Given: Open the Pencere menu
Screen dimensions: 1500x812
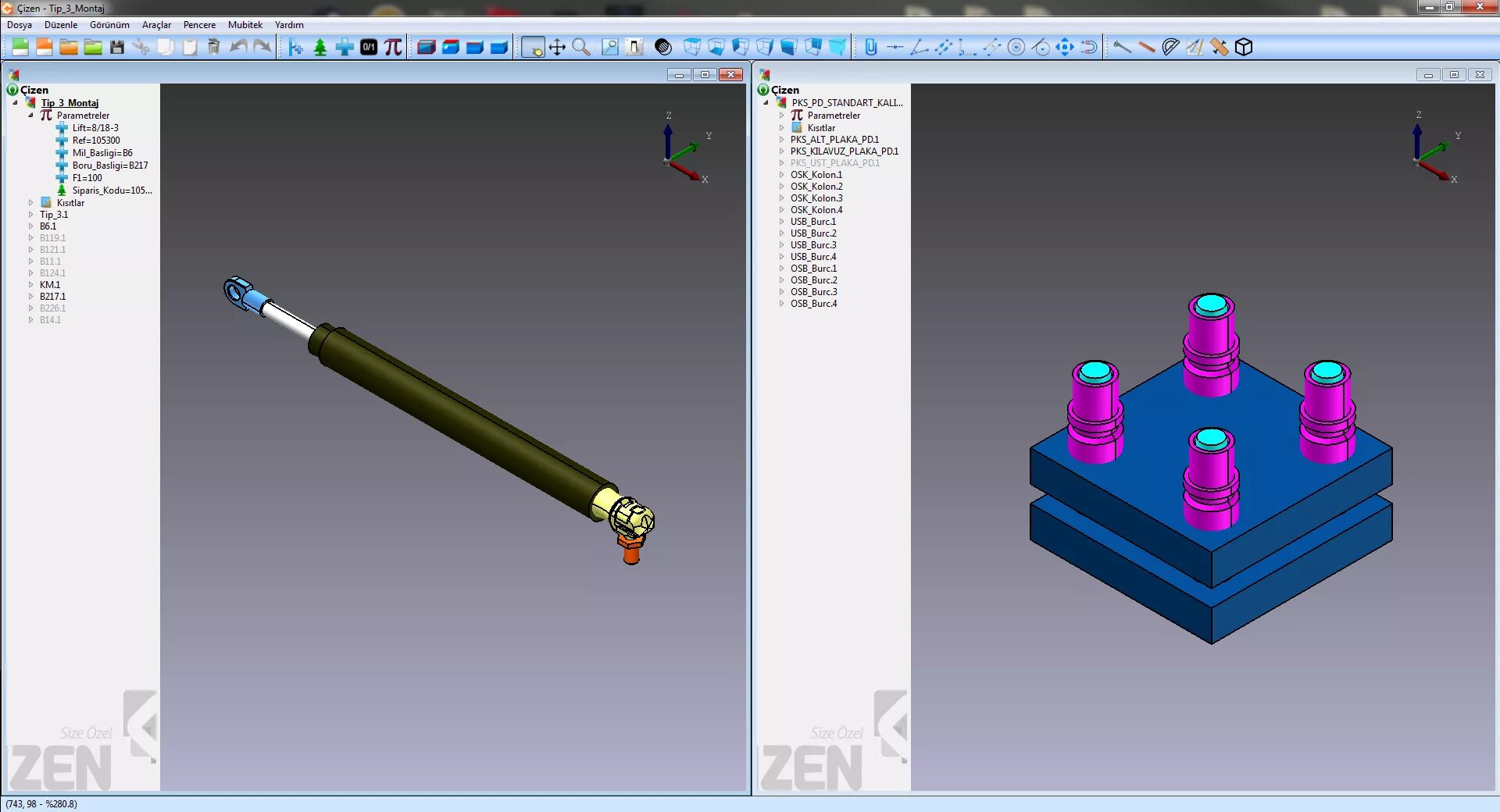Looking at the screenshot, I should coord(199,25).
